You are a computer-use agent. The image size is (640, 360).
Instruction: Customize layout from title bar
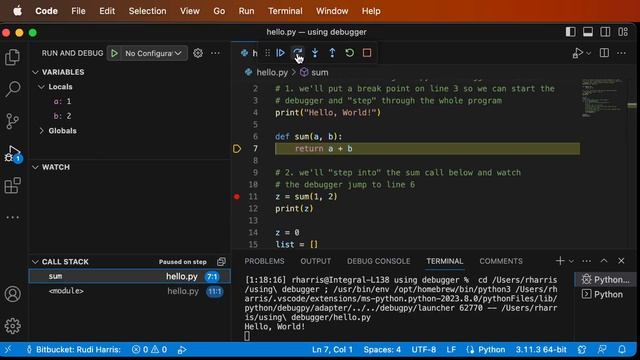coord(623,32)
